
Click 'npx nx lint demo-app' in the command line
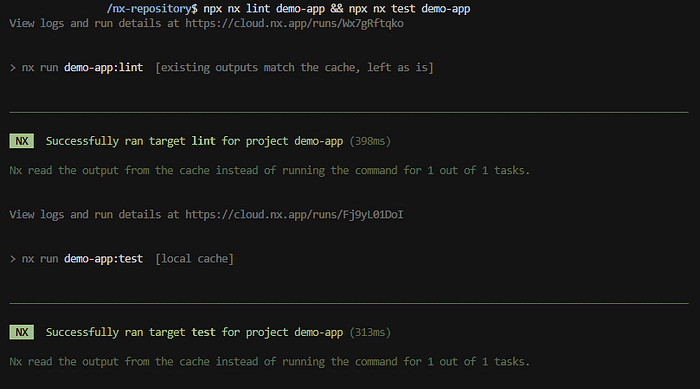[264, 9]
